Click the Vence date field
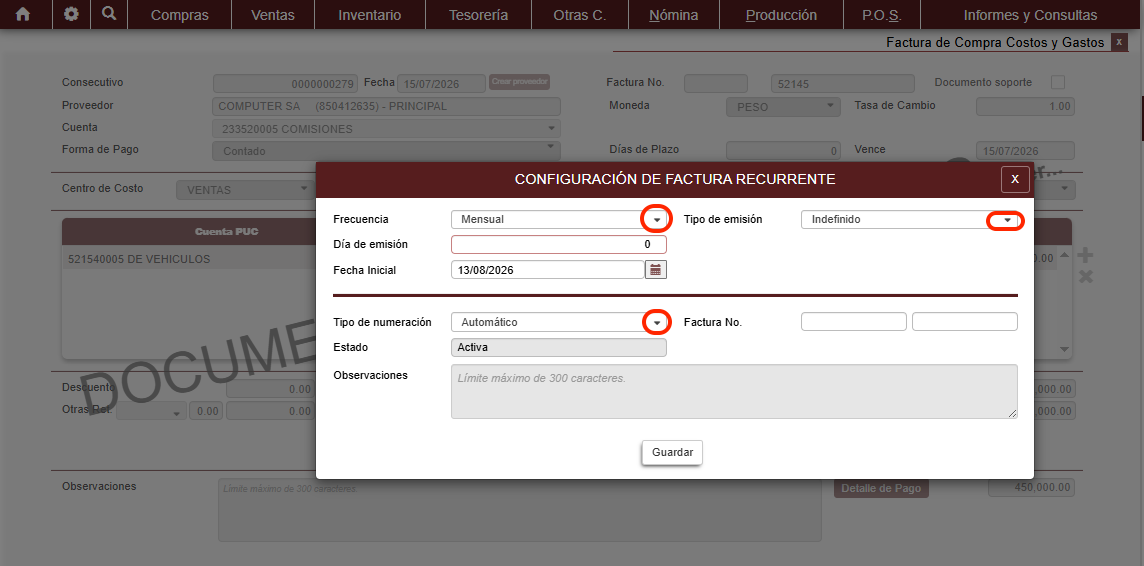This screenshot has width=1144, height=566. tap(1025, 151)
